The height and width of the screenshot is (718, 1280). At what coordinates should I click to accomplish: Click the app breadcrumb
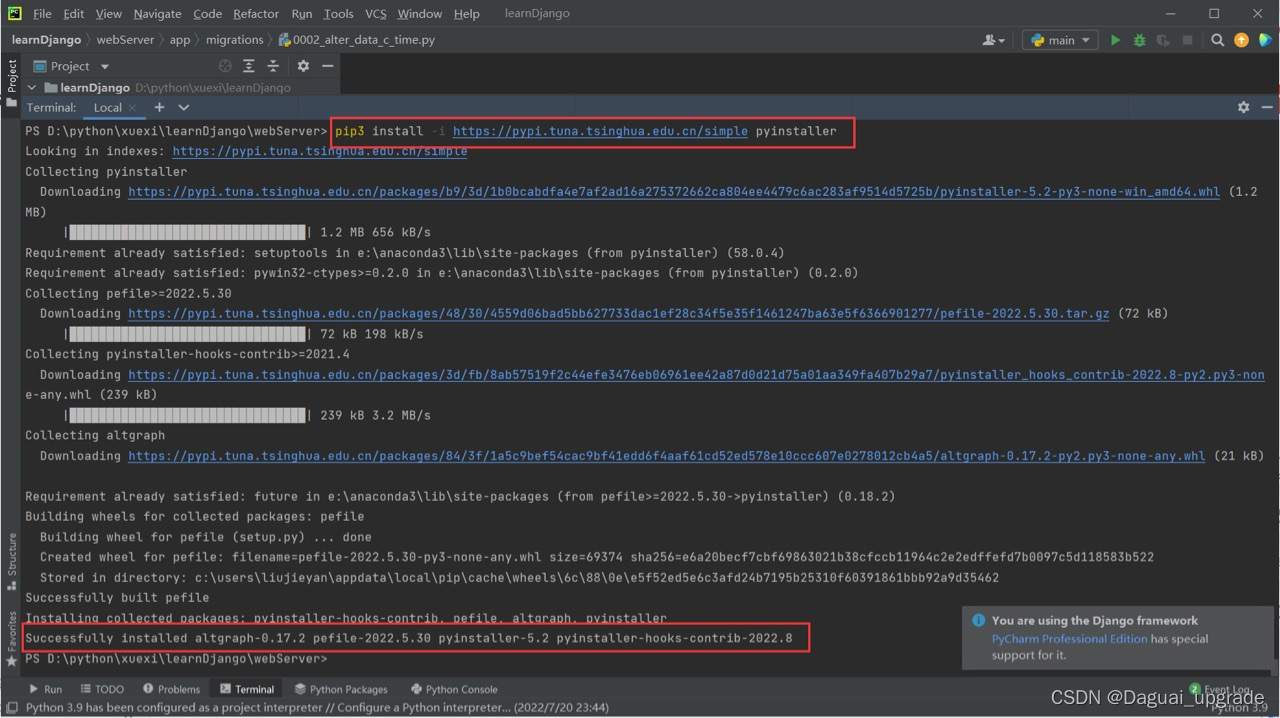[180, 40]
